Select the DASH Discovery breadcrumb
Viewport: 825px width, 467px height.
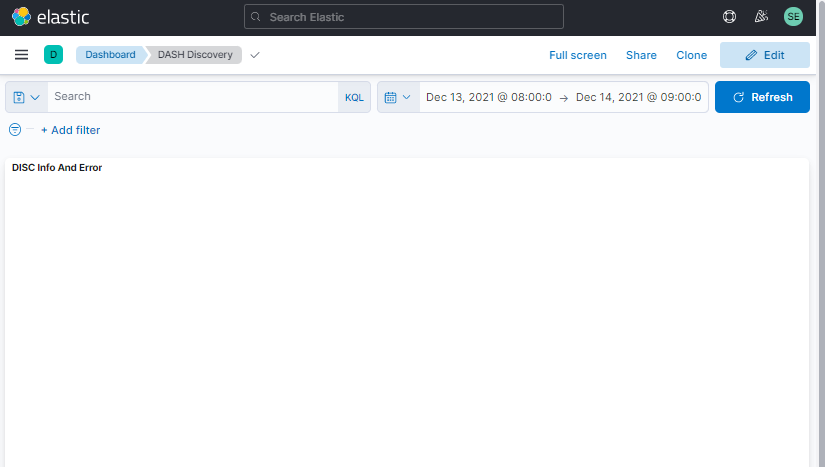(195, 55)
